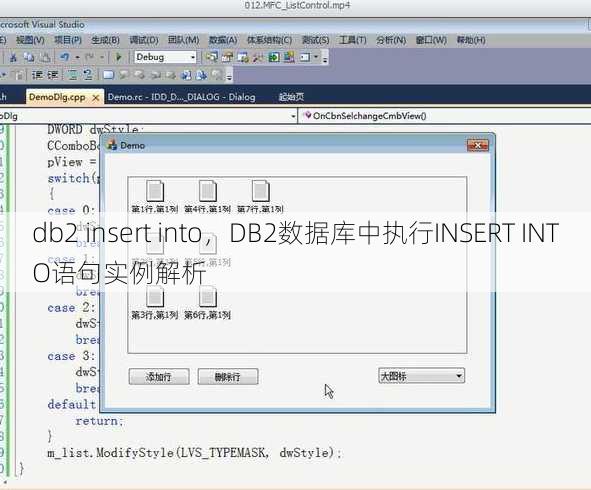Select the 第4行,第1列 list item

coord(208,197)
